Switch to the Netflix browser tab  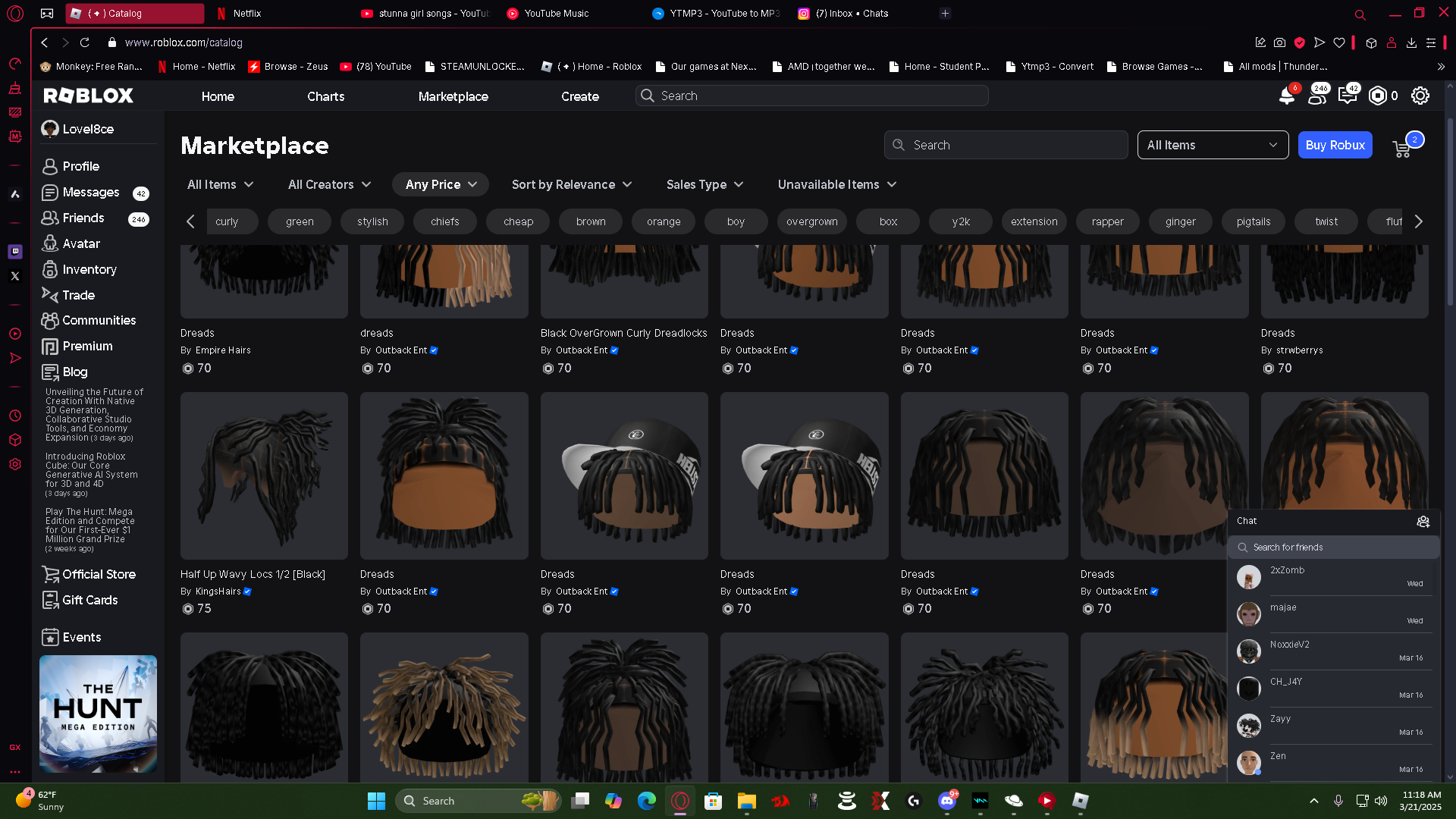click(x=246, y=13)
